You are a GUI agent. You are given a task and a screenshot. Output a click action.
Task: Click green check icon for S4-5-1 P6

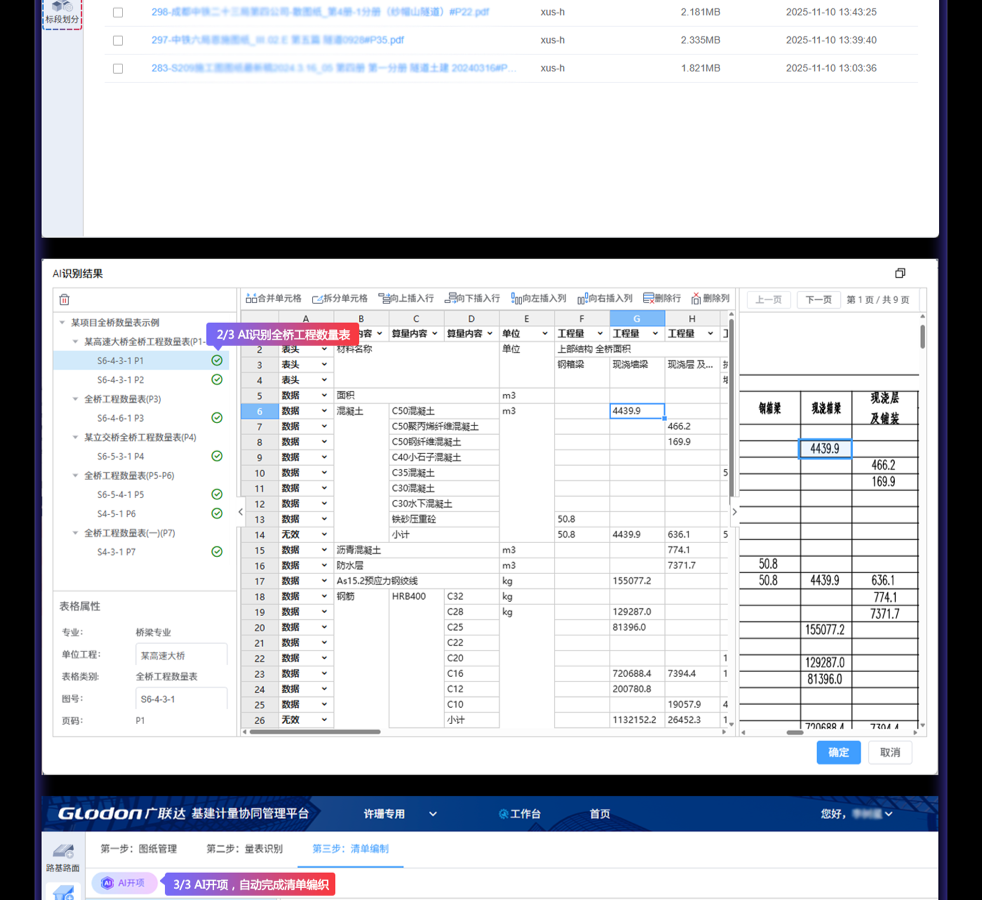[x=217, y=513]
